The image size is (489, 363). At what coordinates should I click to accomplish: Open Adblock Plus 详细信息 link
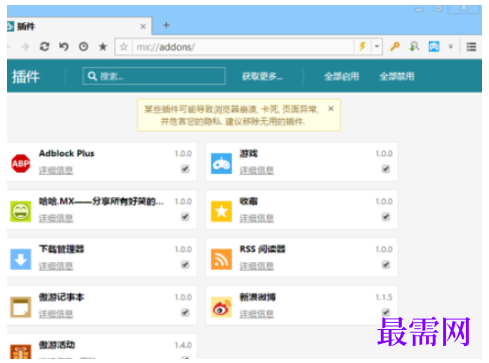click(56, 170)
